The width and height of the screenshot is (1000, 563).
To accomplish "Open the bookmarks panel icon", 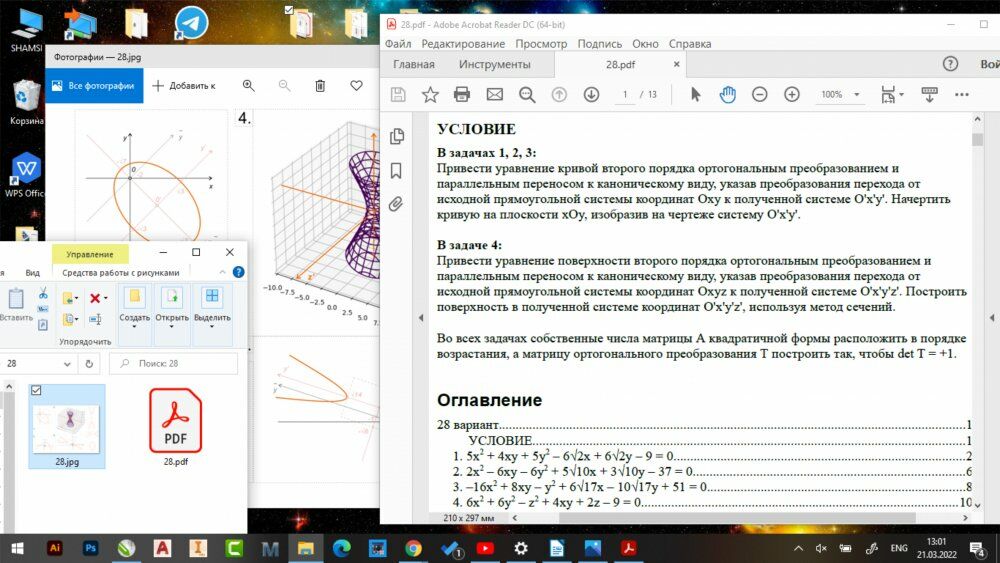I will point(396,170).
